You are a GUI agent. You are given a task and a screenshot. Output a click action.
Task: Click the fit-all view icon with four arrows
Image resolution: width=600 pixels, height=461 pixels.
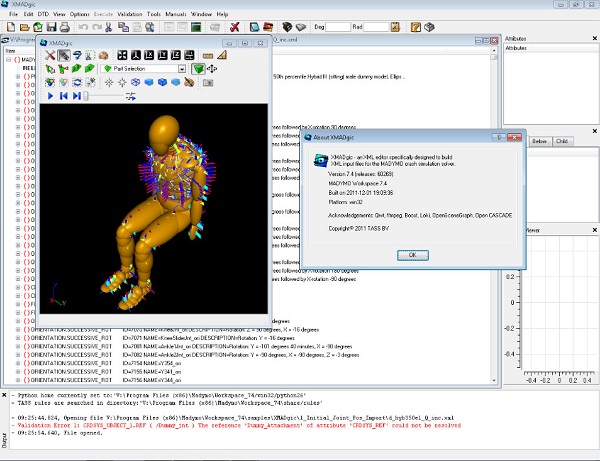pyautogui.click(x=122, y=55)
